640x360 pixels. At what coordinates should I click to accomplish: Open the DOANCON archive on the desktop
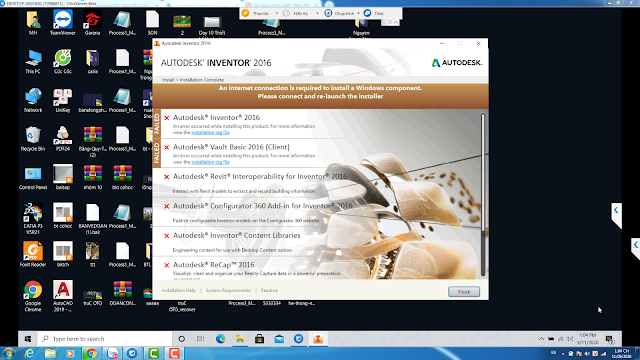[122, 293]
